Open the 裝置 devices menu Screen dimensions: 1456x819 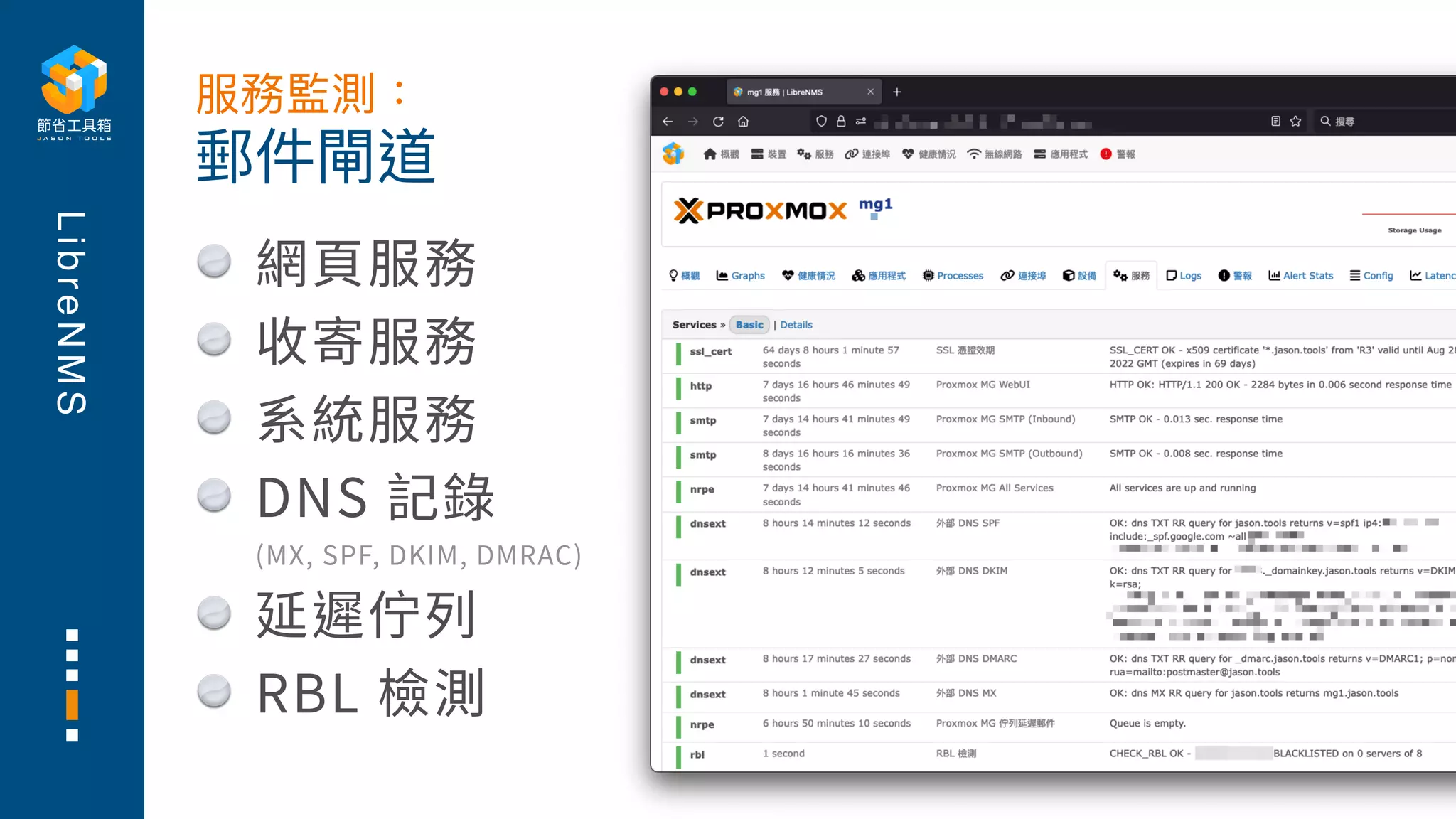tap(769, 154)
